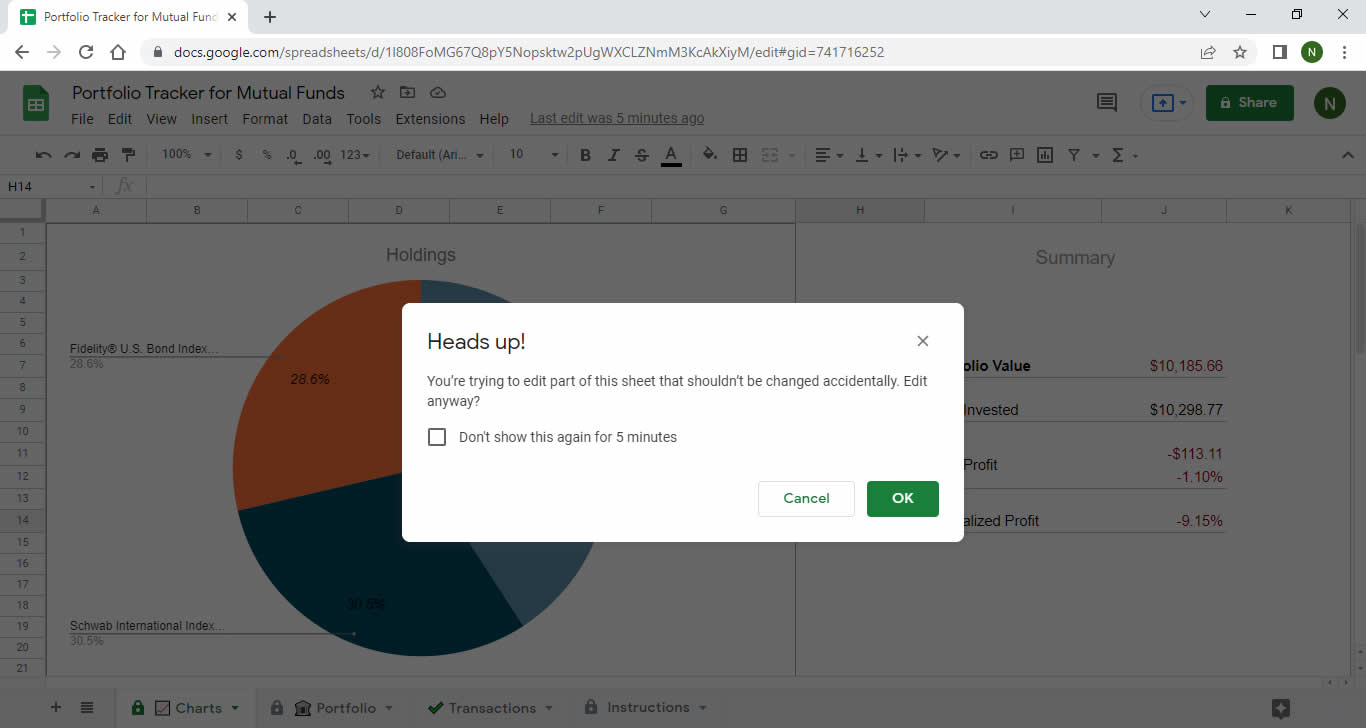1366x728 pixels.
Task: Cancel the Heads up dialog
Action: pos(806,498)
